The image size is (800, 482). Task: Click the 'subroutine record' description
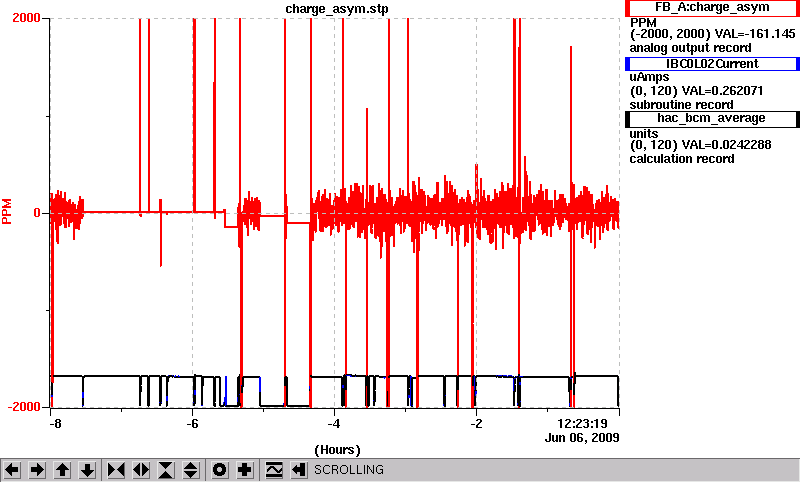[x=681, y=105]
